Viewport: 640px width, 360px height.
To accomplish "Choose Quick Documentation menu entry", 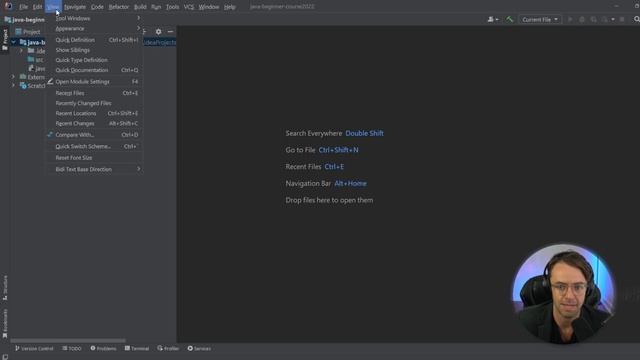I will pyautogui.click(x=94, y=70).
